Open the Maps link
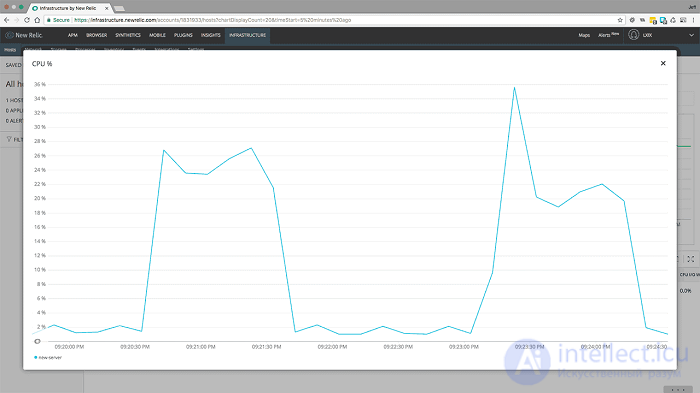 coord(584,35)
